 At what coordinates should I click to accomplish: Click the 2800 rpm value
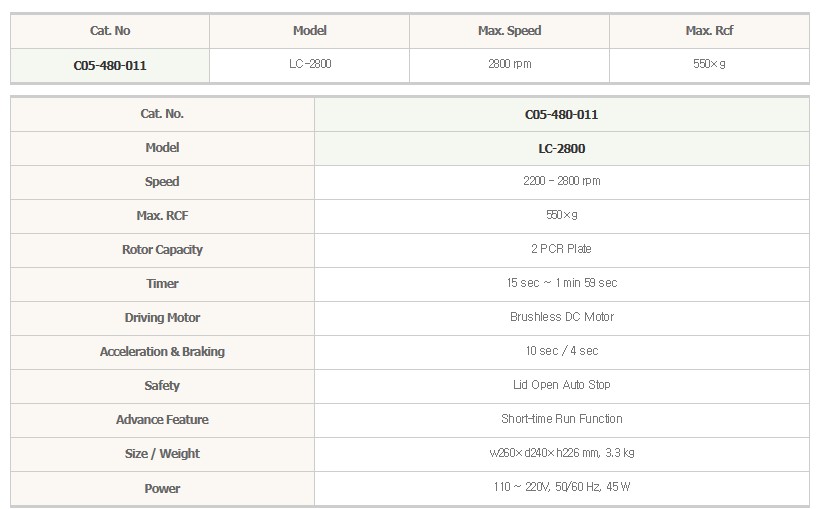[x=509, y=64]
